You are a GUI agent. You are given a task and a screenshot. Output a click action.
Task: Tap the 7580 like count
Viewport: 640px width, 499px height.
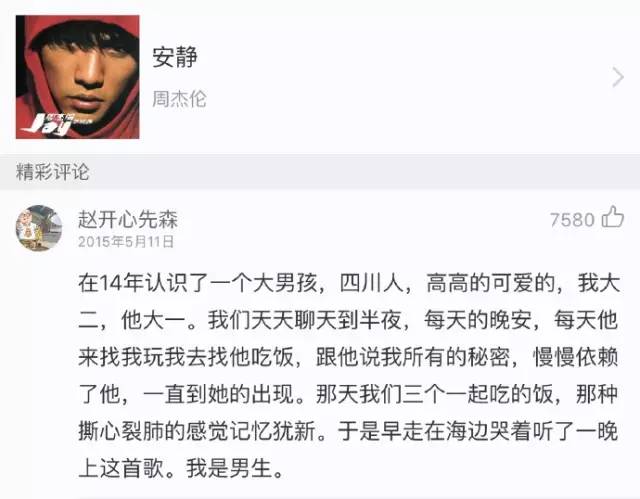pos(572,220)
